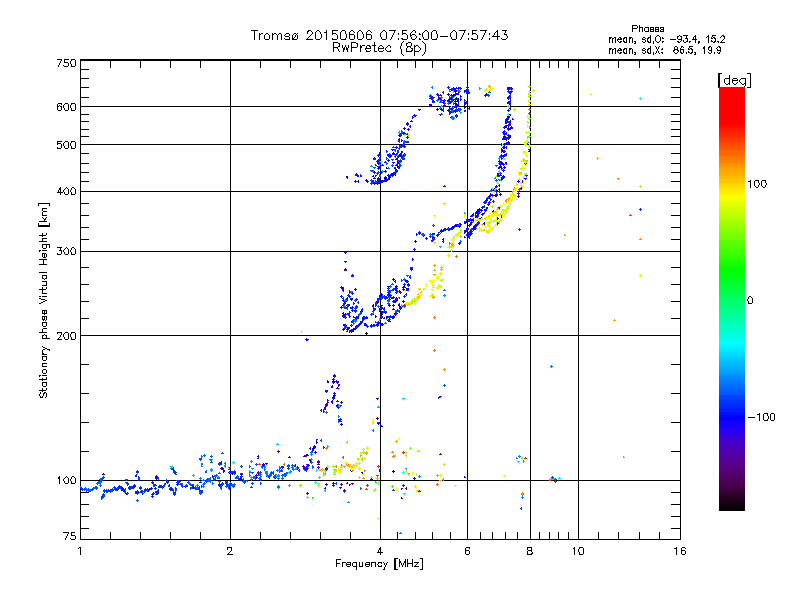The width and height of the screenshot is (800, 600).
Task: Click the y-axis tick label '500'
Action: click(66, 145)
